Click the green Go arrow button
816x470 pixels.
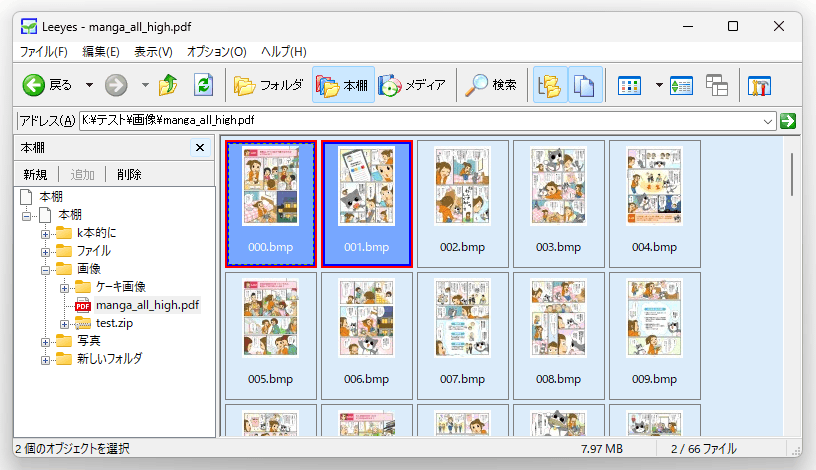pos(788,121)
